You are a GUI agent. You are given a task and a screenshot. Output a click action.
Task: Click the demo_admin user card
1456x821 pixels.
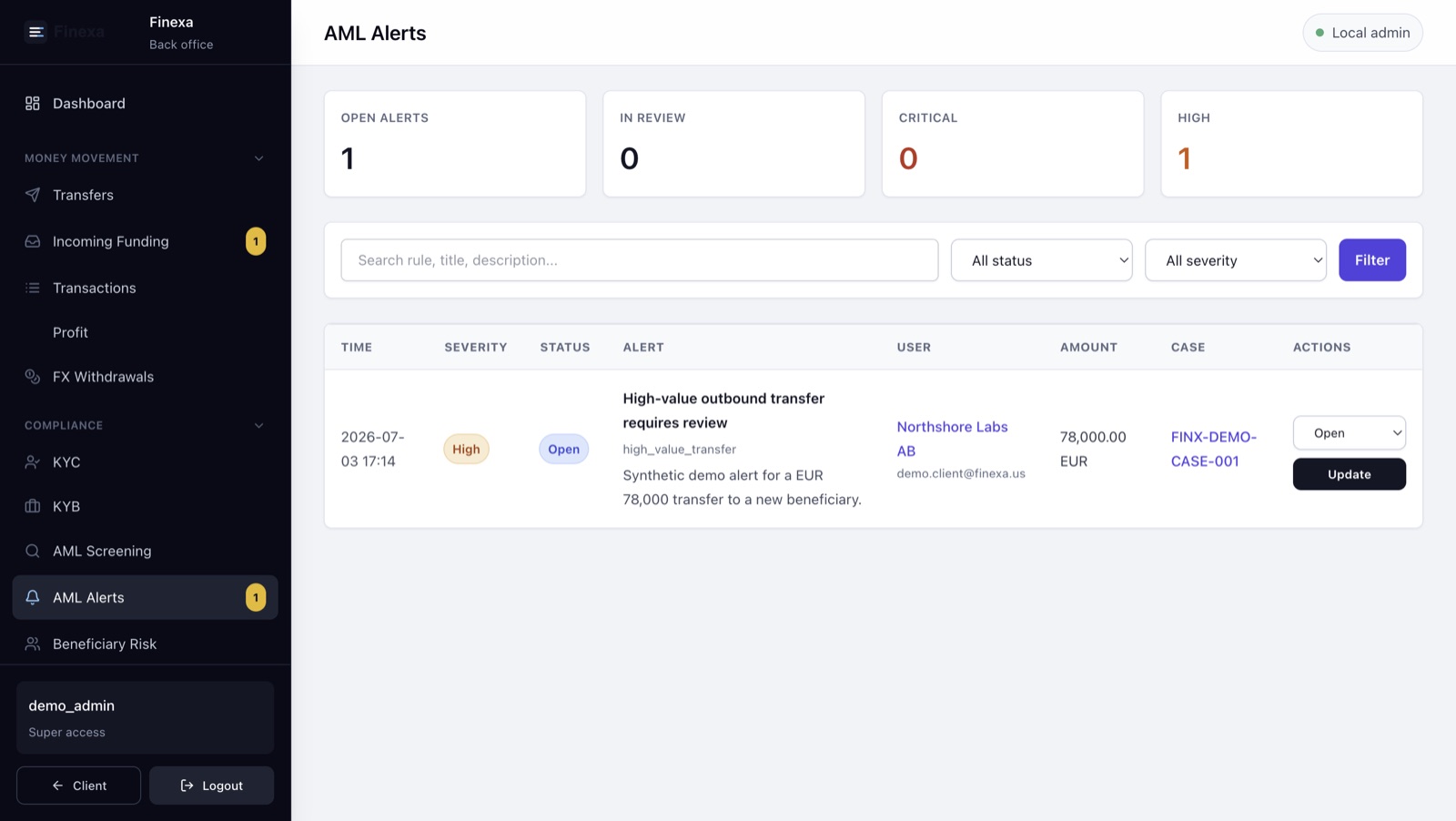(146, 717)
